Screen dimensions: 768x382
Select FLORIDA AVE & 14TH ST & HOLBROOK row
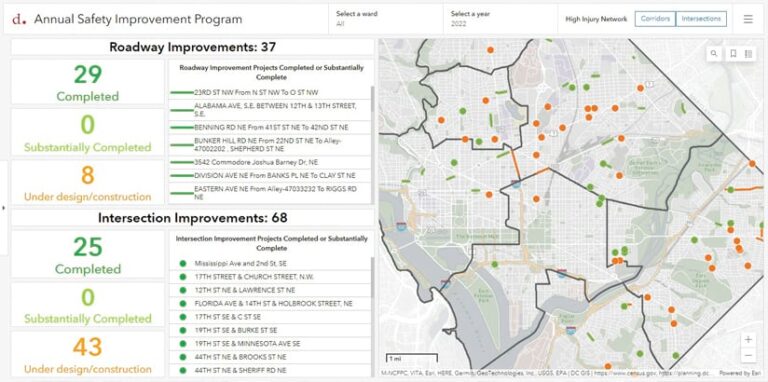271,304
